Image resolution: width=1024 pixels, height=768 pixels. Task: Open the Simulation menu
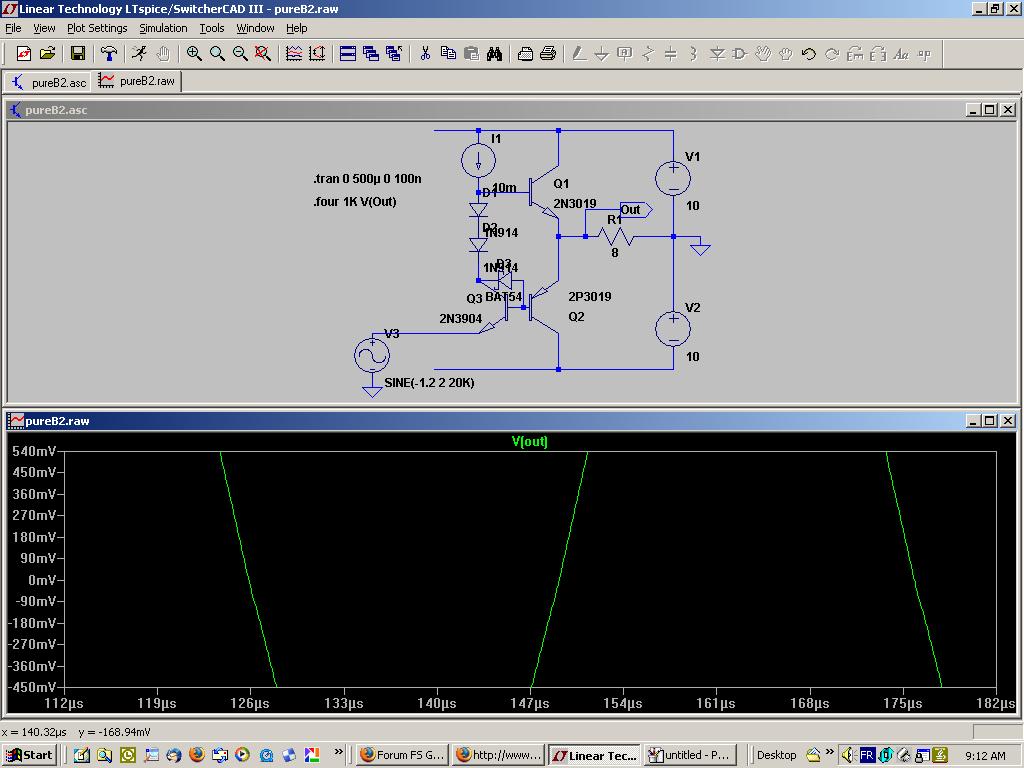[x=163, y=28]
